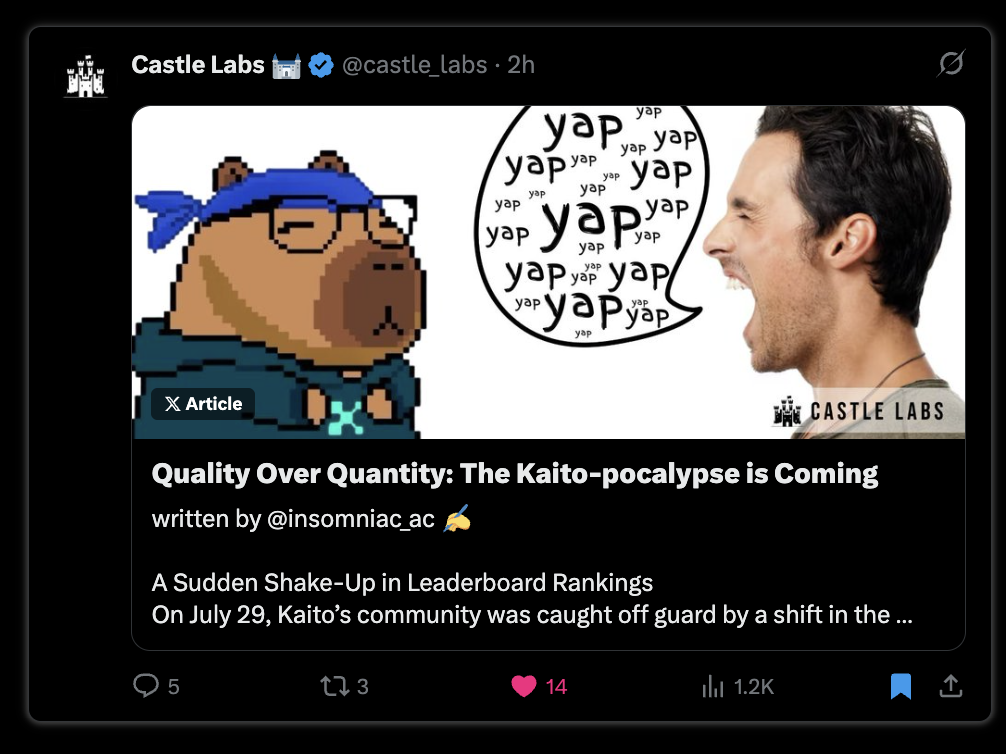The height and width of the screenshot is (754, 1006).
Task: Open the Castle Labs profile avatar
Action: pos(86,76)
